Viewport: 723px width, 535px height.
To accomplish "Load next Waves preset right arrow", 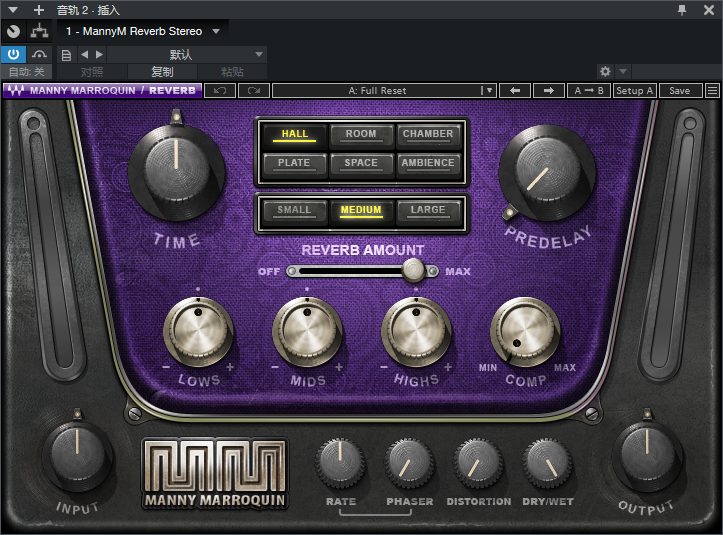I will tap(549, 90).
